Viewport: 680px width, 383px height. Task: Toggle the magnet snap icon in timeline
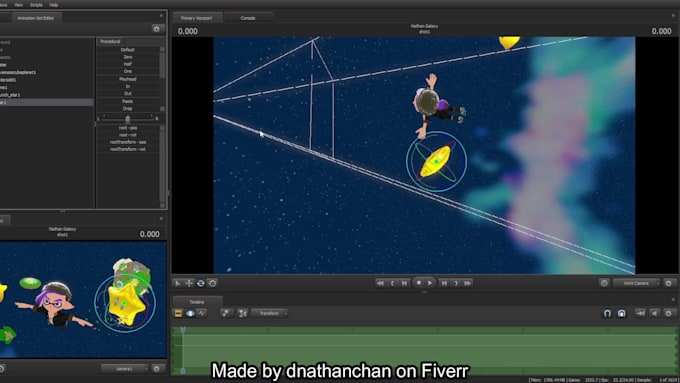[x=607, y=313]
